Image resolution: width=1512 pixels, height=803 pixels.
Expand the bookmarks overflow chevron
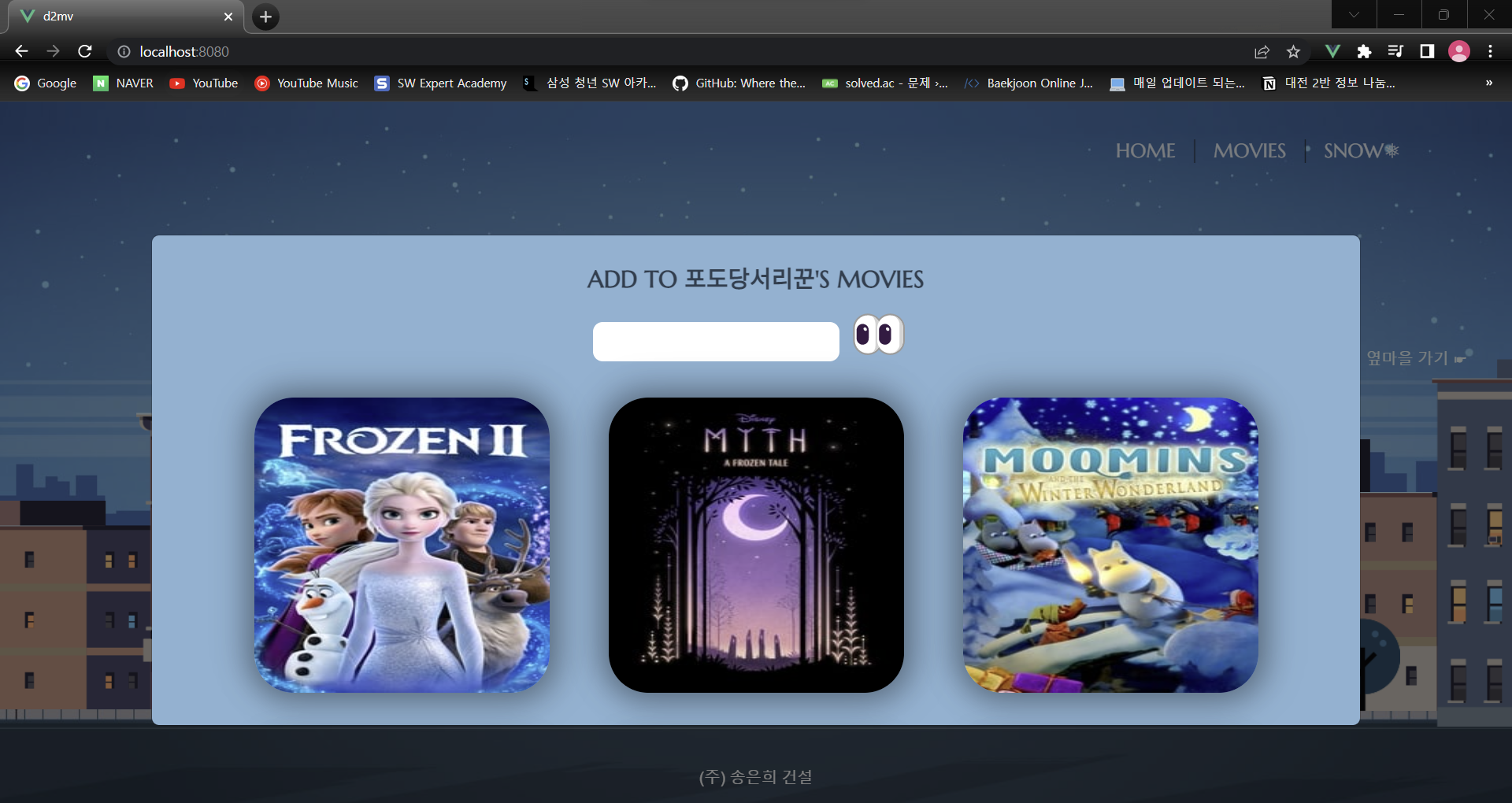click(1488, 83)
